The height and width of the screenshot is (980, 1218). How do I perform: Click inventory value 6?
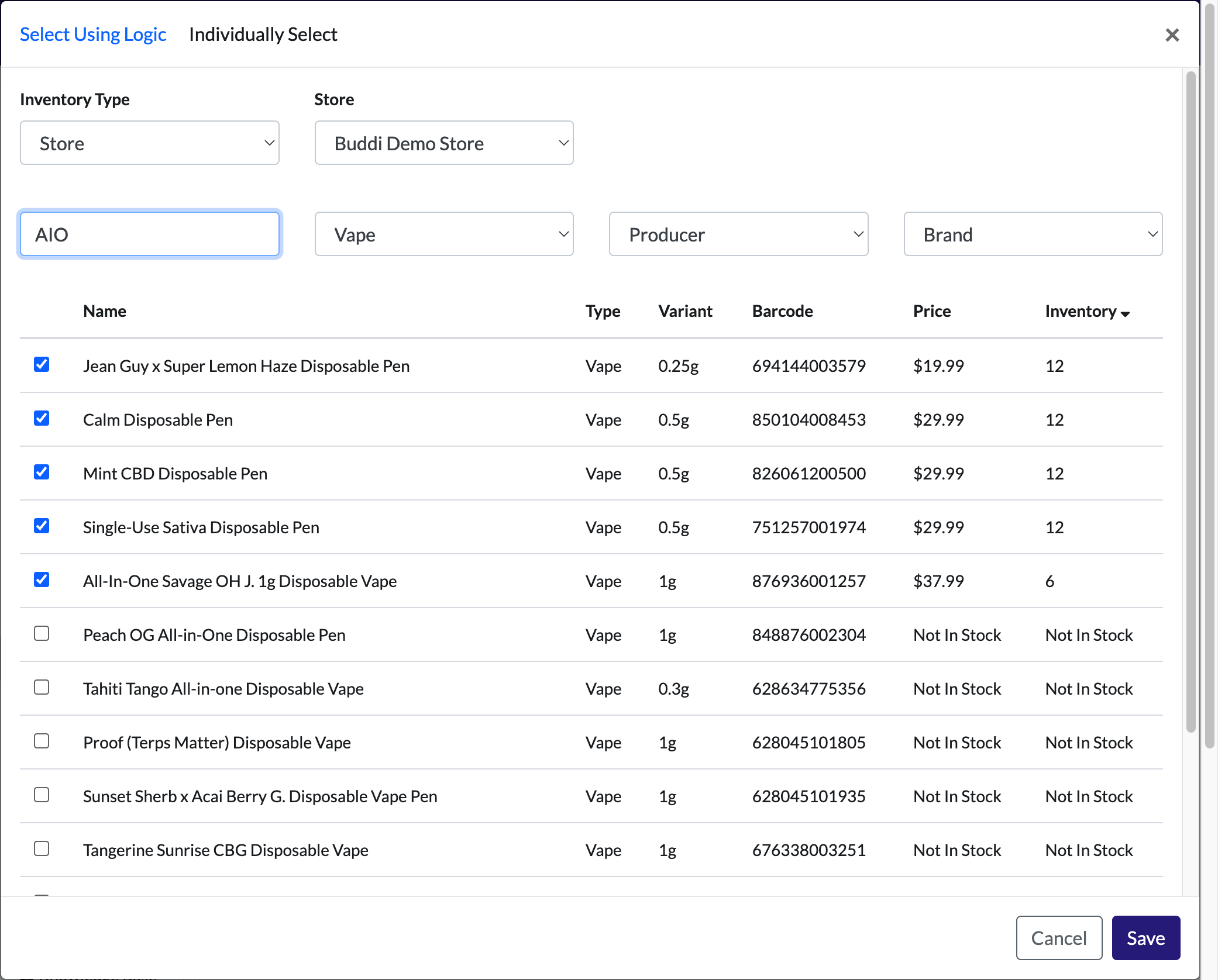(1050, 581)
